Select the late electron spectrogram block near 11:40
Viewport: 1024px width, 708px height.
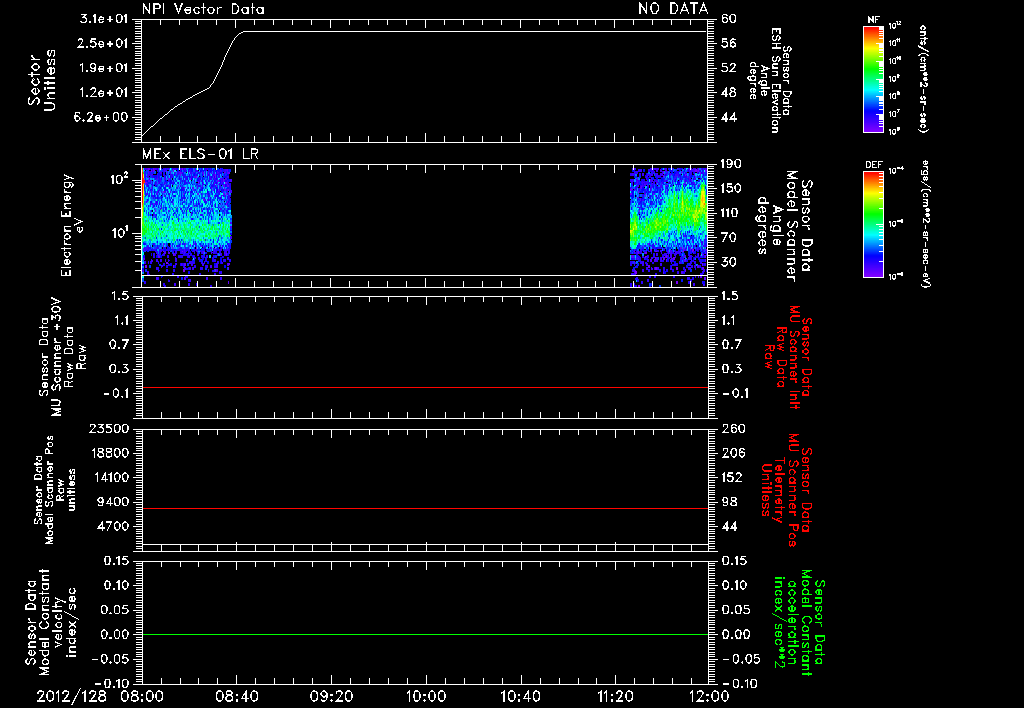click(x=669, y=226)
